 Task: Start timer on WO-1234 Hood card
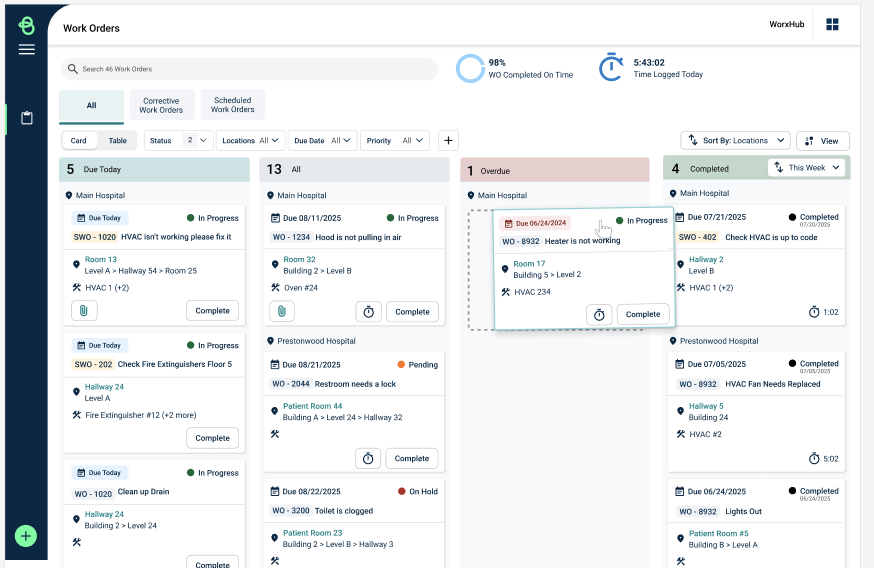(368, 312)
